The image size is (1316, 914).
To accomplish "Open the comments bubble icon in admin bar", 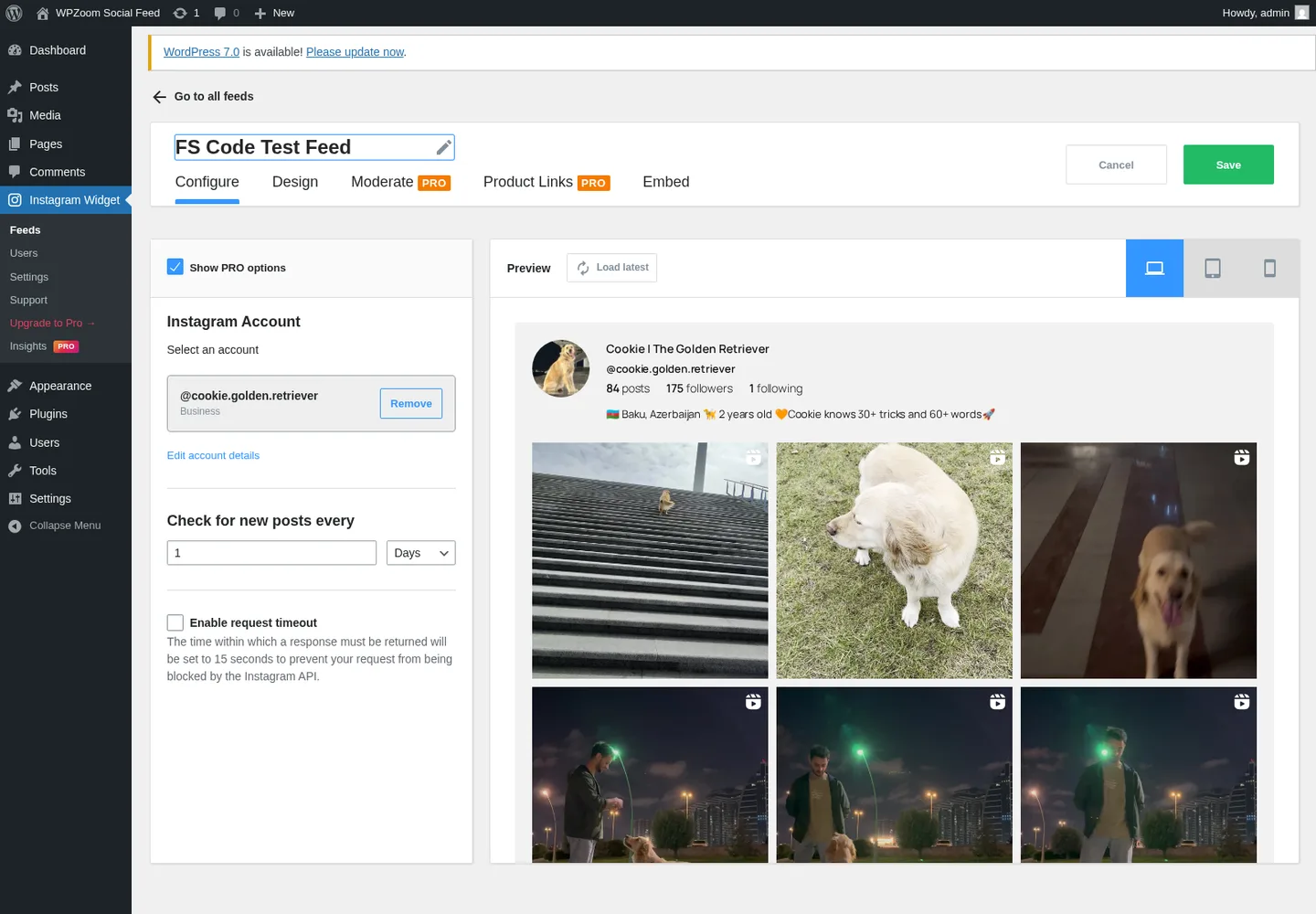I will (220, 13).
